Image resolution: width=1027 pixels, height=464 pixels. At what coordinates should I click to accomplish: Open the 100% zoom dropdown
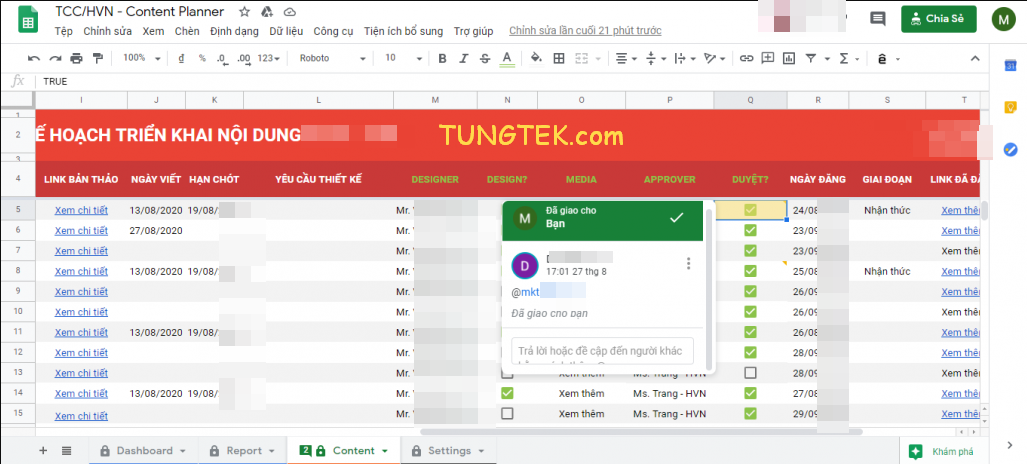(x=141, y=58)
